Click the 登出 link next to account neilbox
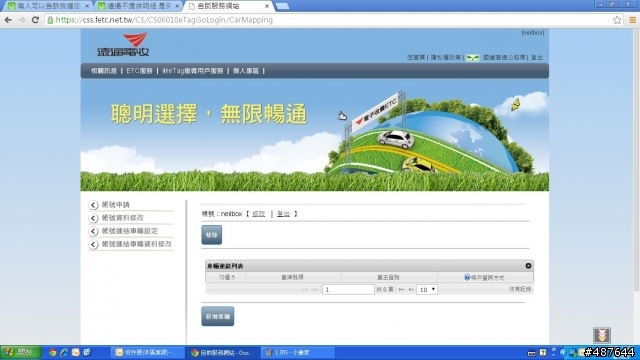 (283, 214)
